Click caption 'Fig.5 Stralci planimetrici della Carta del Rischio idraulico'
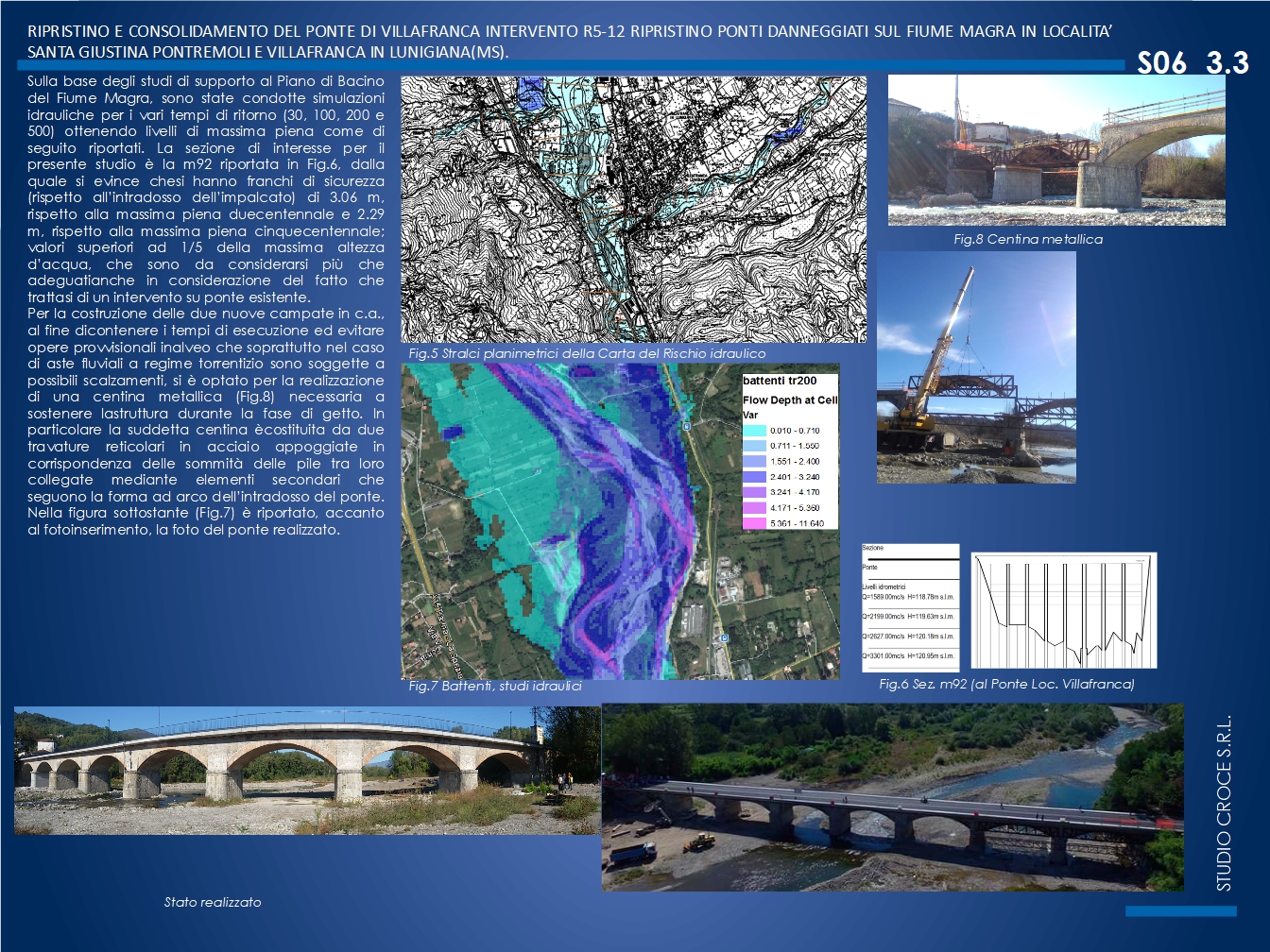 click(587, 353)
